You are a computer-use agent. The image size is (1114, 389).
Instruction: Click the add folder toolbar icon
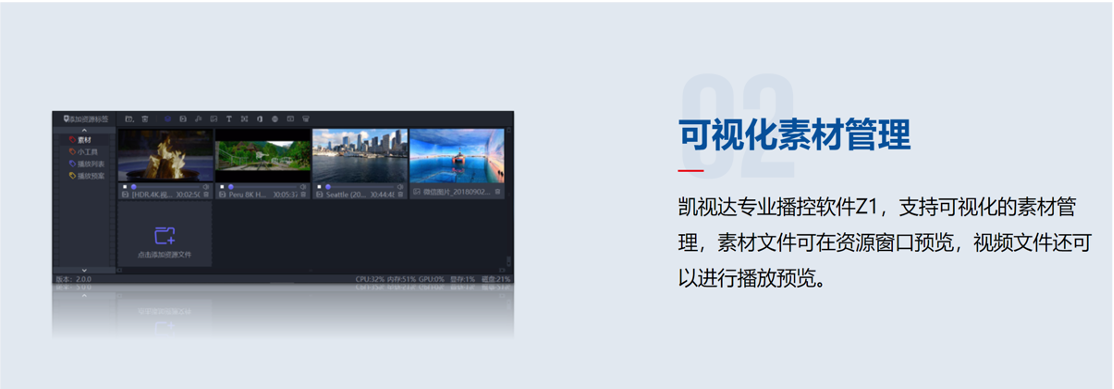pyautogui.click(x=129, y=119)
